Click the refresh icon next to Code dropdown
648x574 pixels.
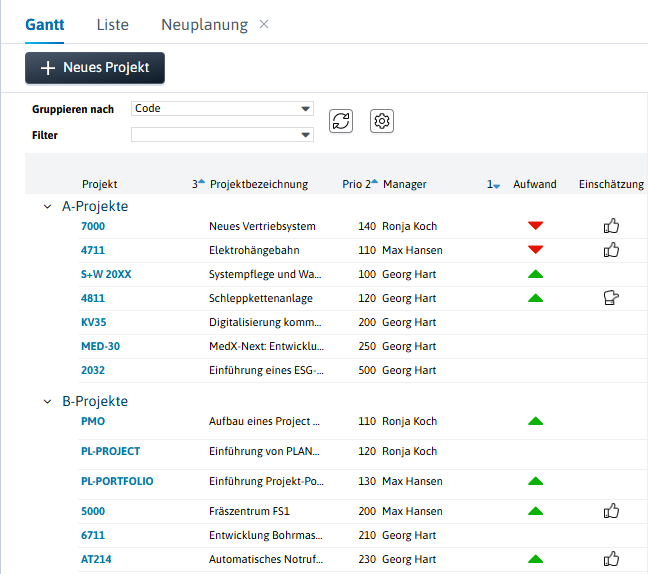click(341, 121)
